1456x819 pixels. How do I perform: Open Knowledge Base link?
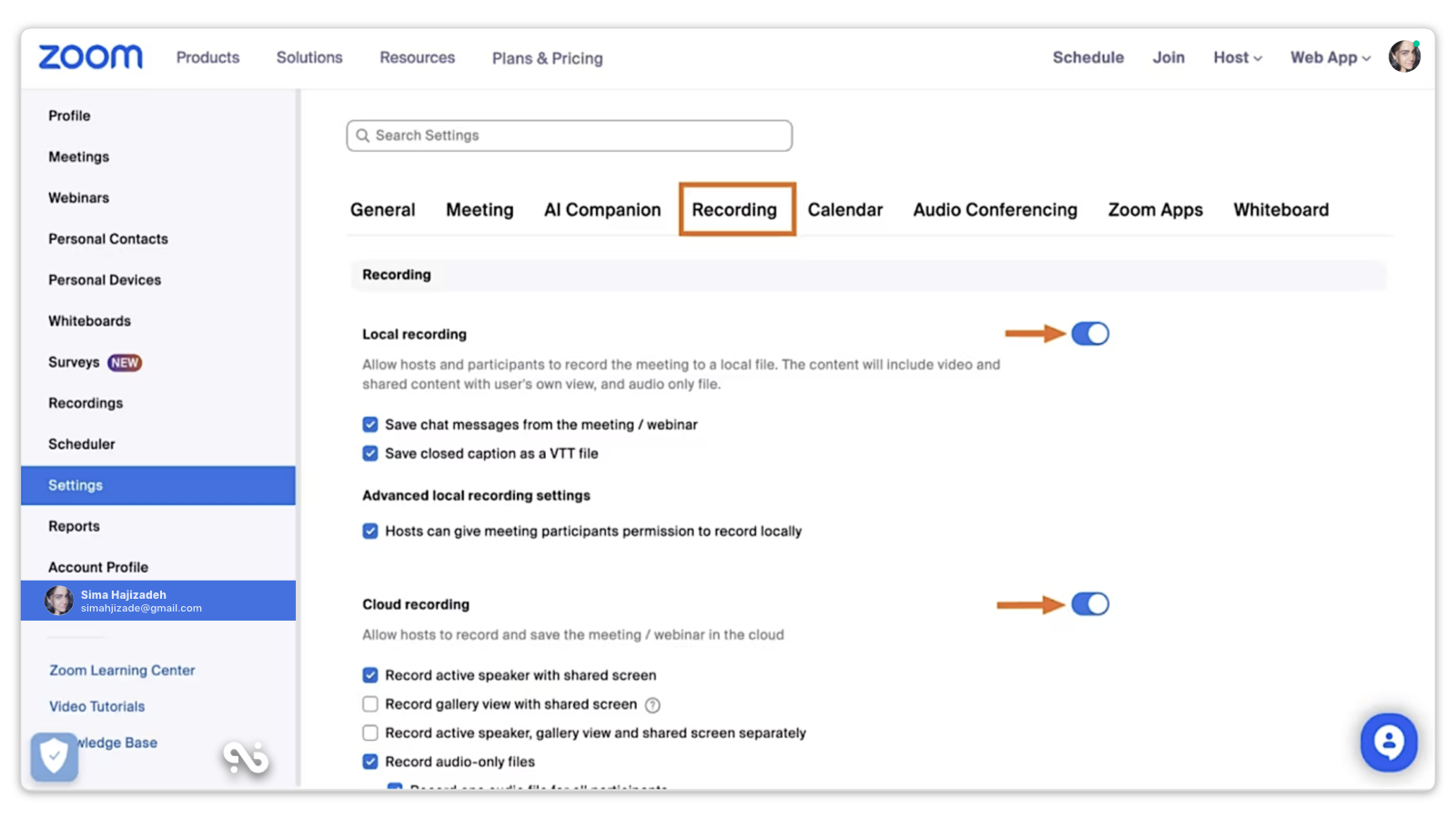tap(118, 743)
